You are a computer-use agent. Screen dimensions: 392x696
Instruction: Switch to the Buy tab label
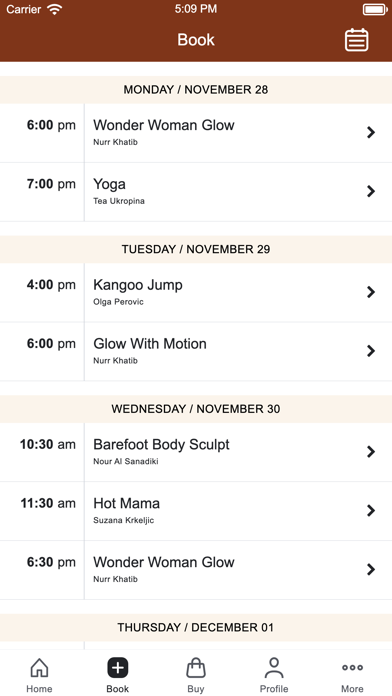[196, 689]
